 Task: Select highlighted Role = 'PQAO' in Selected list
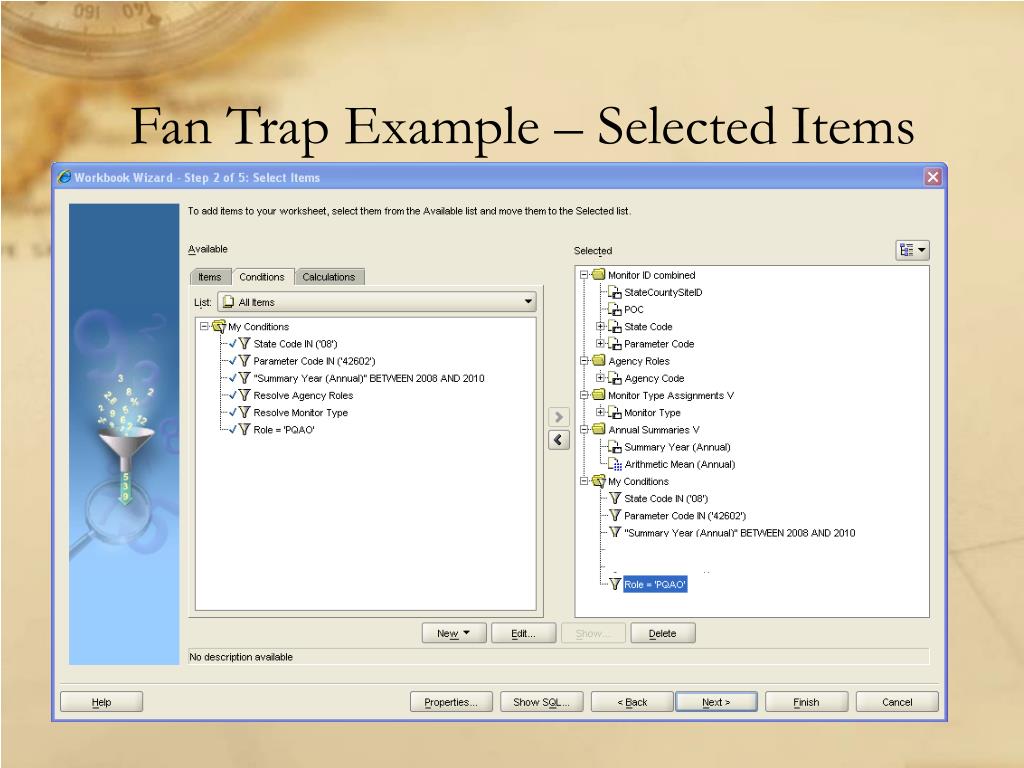(655, 584)
